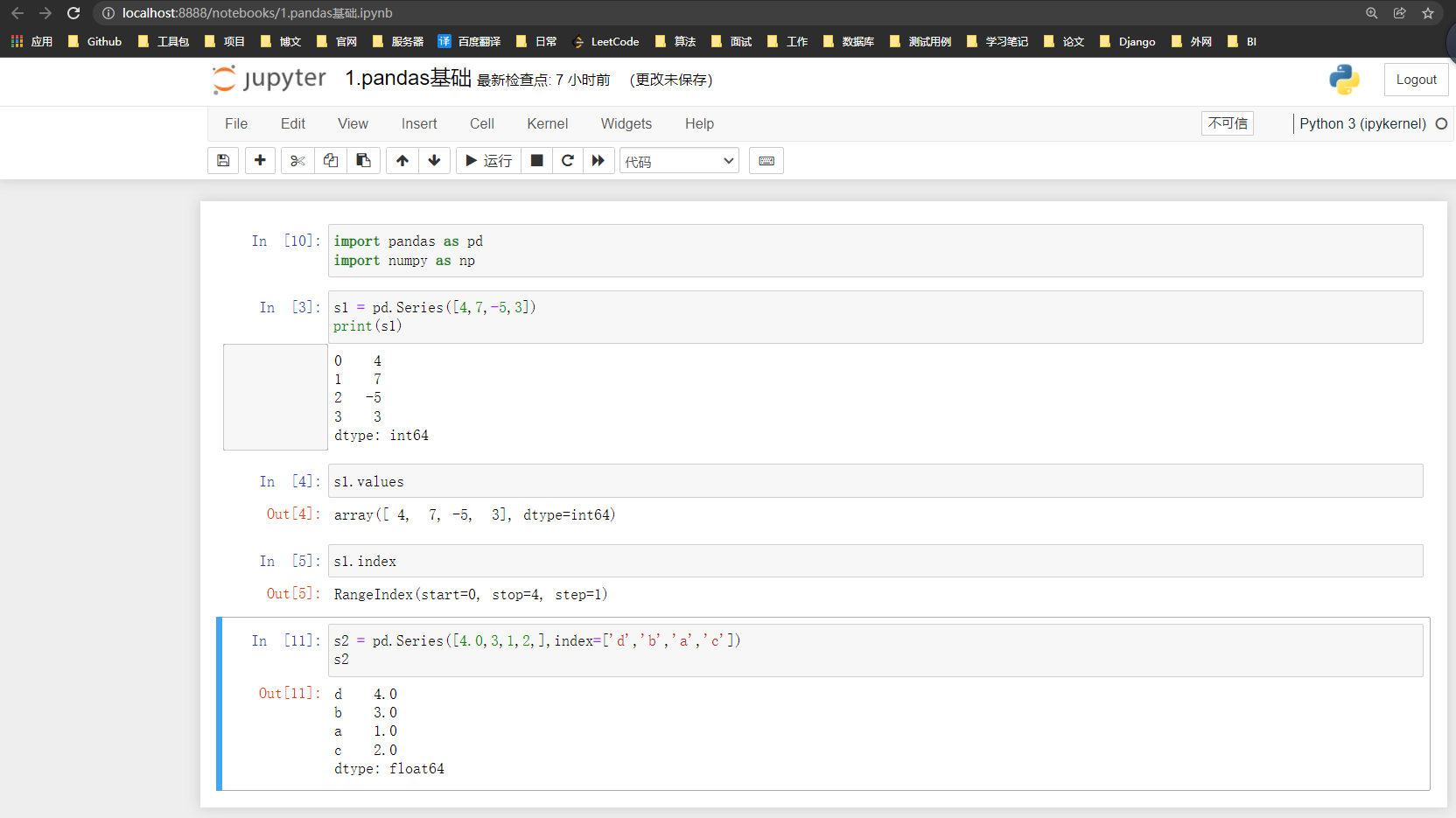This screenshot has width=1456, height=818.
Task: Click the 最新检查点 checkpoint status text
Action: coord(543,80)
